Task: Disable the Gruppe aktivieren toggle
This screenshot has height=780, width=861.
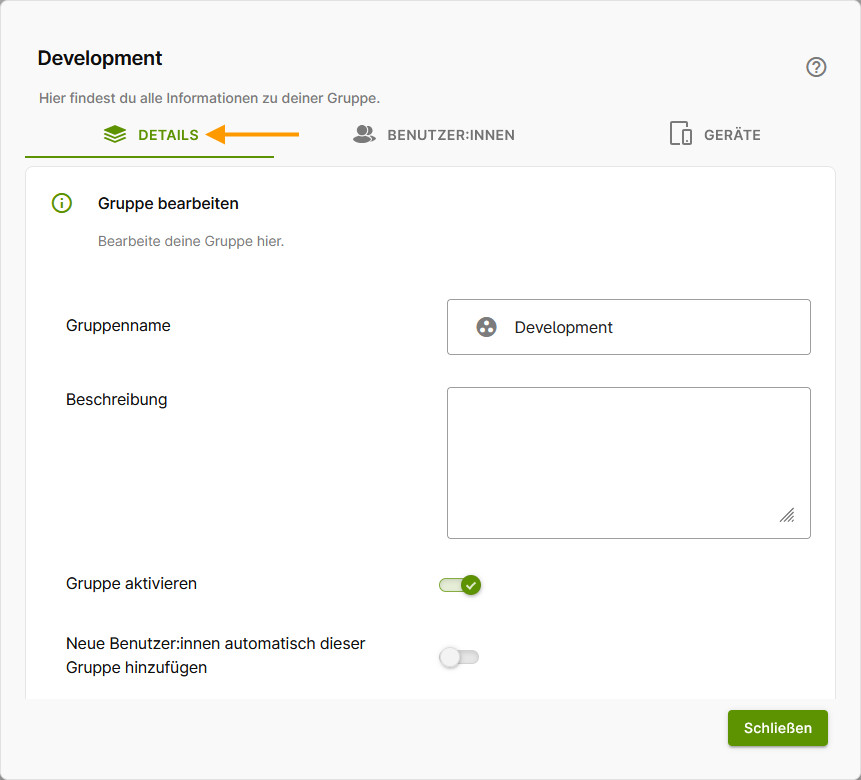Action: click(x=459, y=585)
